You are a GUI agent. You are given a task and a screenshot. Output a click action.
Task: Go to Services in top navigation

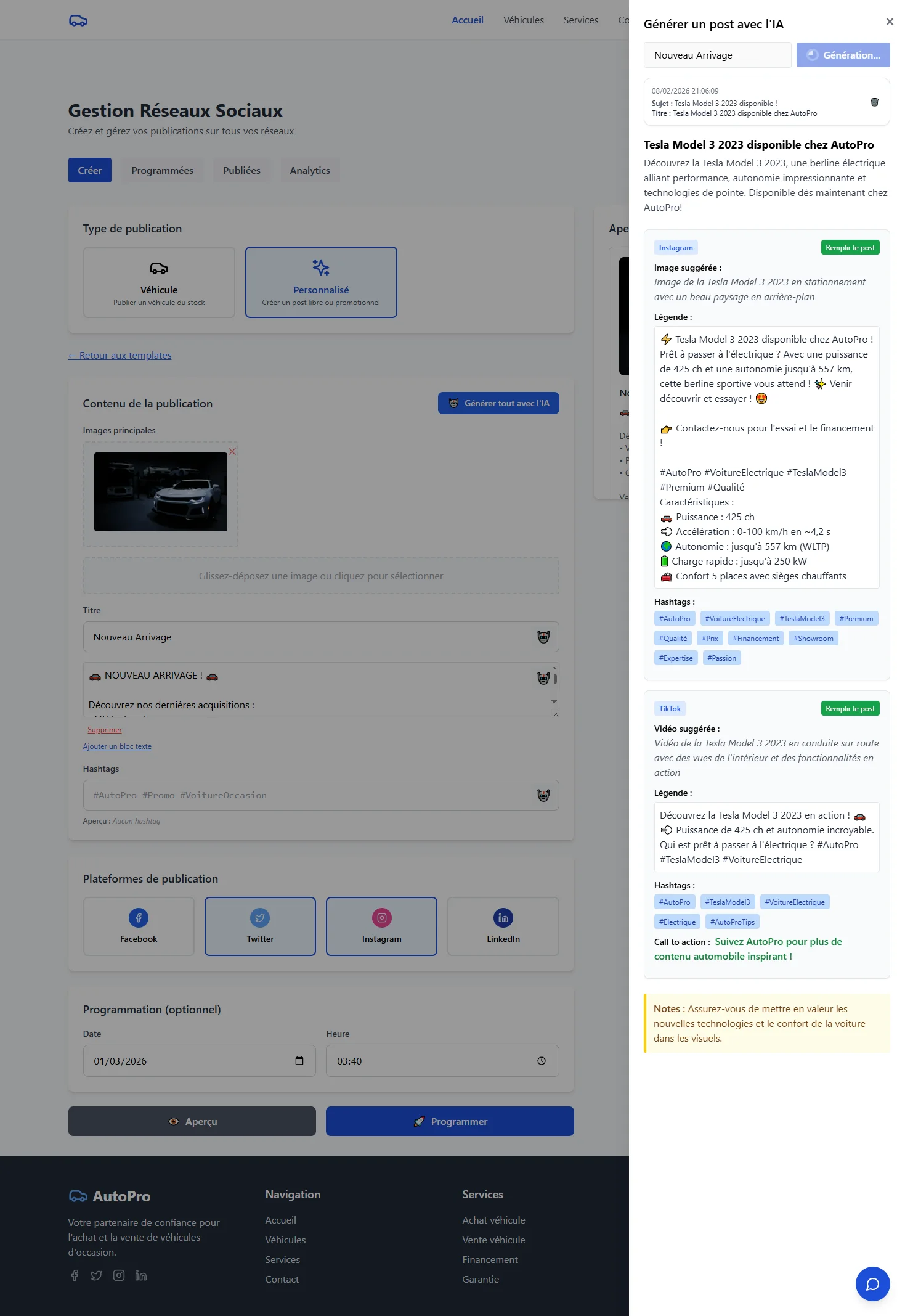click(x=581, y=20)
